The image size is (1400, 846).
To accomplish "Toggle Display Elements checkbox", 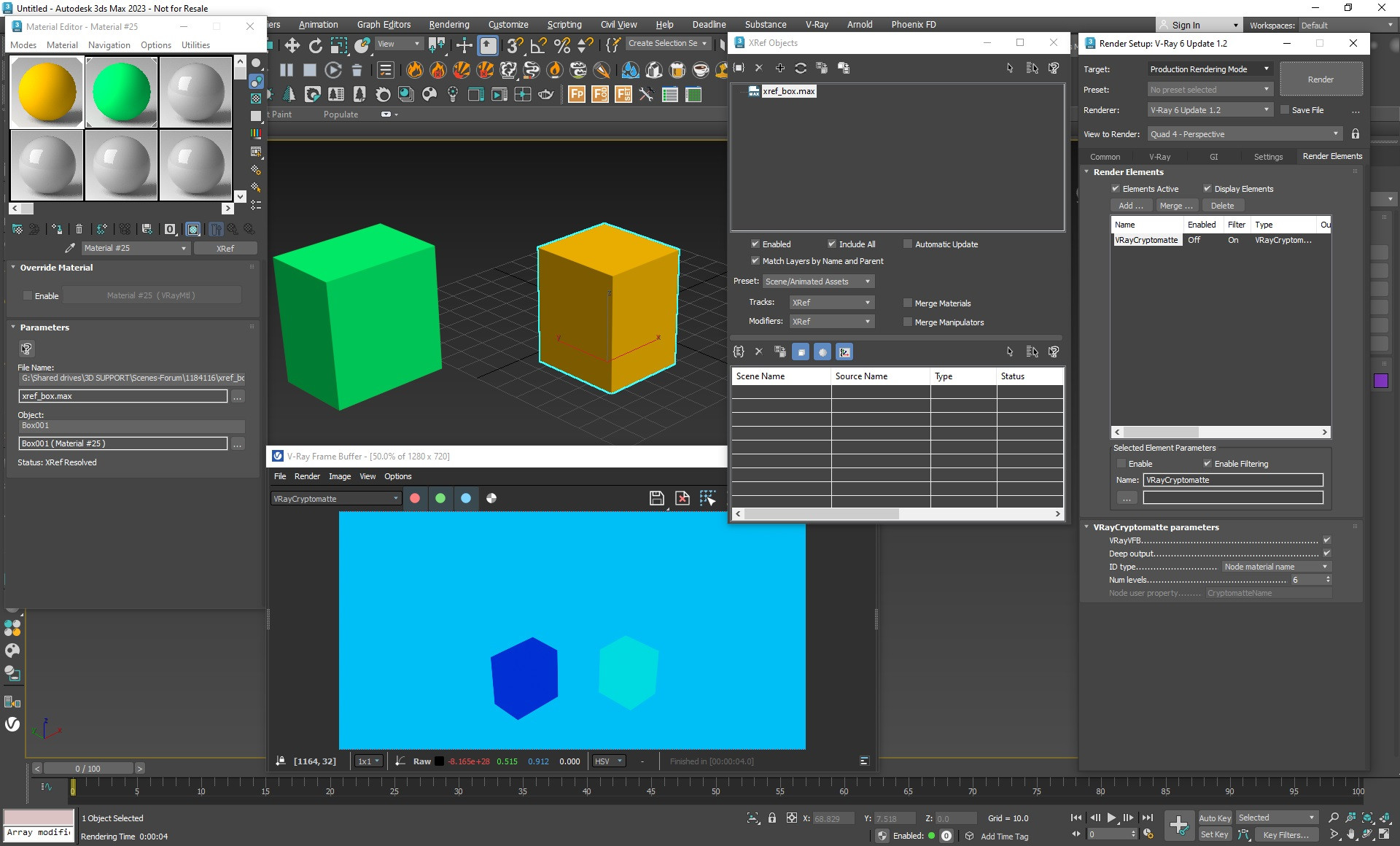I will point(1207,188).
